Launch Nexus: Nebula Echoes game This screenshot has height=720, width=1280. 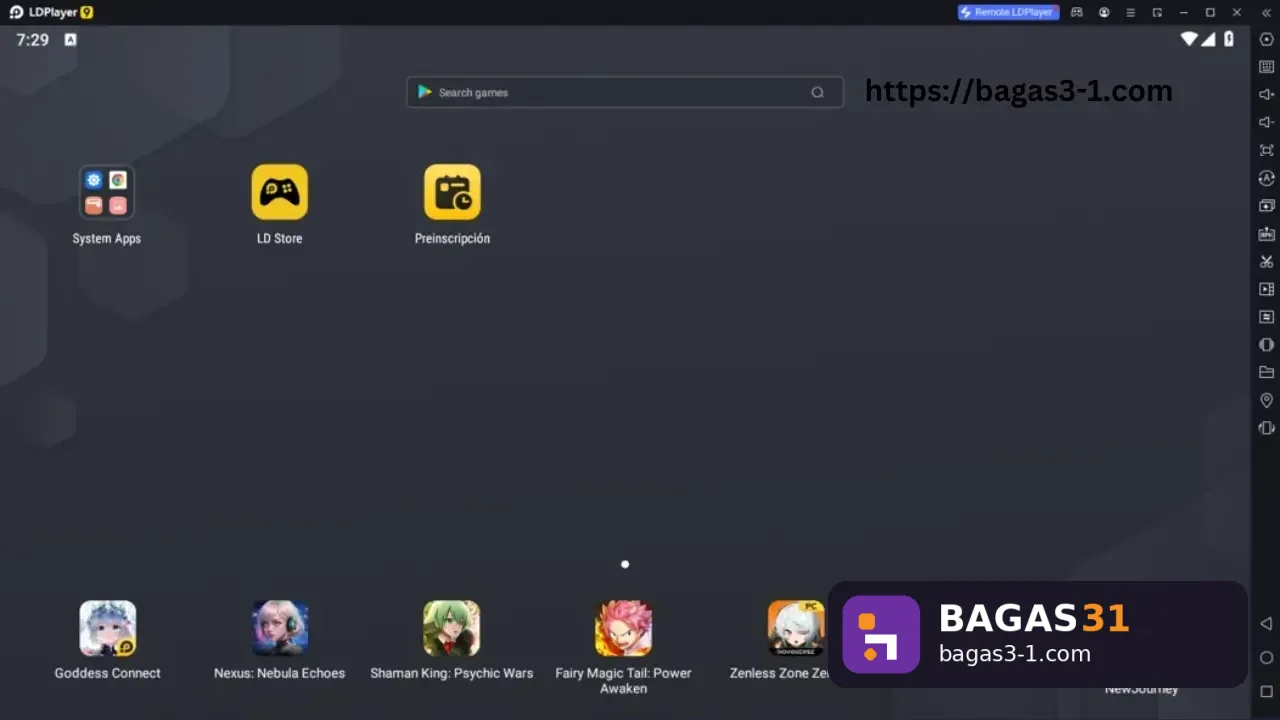pyautogui.click(x=280, y=628)
